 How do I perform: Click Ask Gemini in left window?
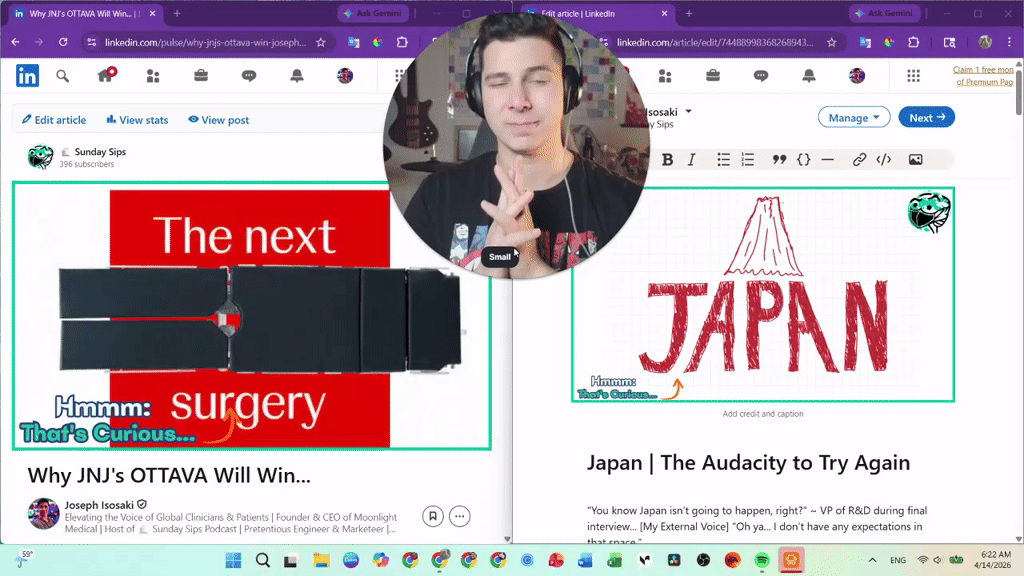click(374, 13)
